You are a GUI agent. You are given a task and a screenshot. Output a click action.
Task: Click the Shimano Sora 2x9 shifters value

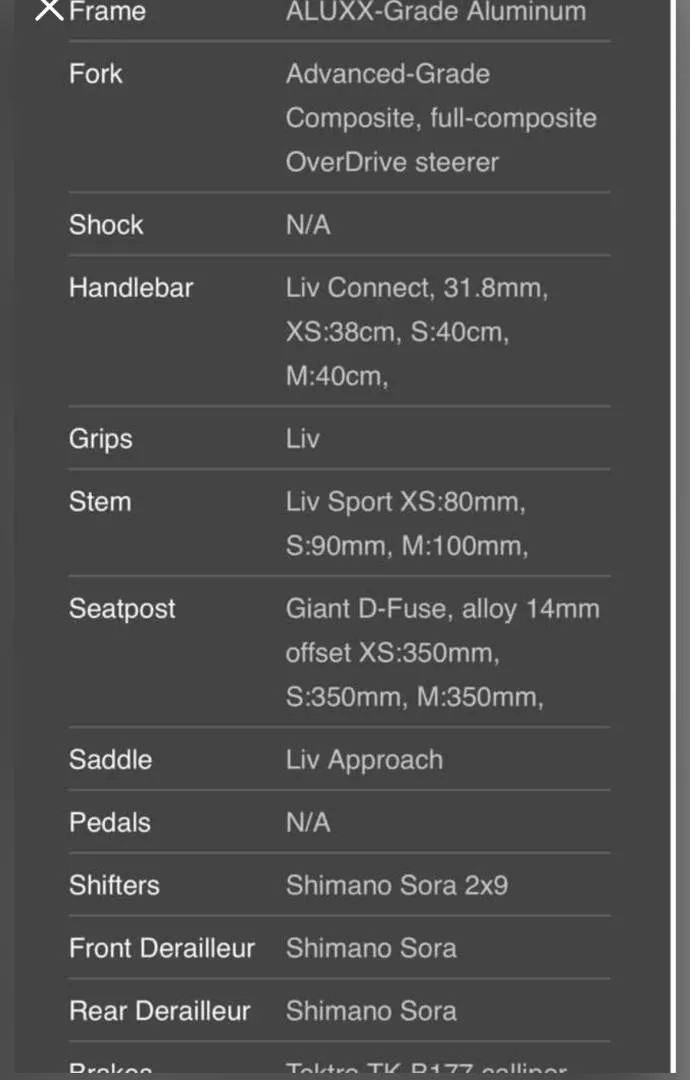point(396,886)
